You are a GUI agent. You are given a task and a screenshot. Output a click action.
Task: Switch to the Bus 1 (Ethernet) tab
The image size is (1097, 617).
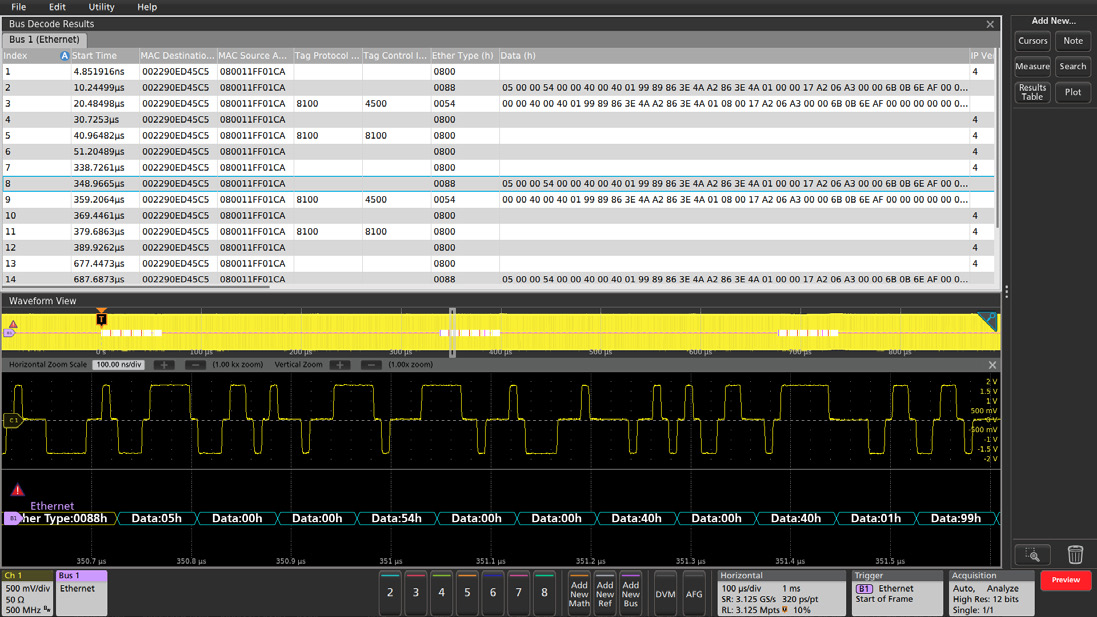(45, 39)
